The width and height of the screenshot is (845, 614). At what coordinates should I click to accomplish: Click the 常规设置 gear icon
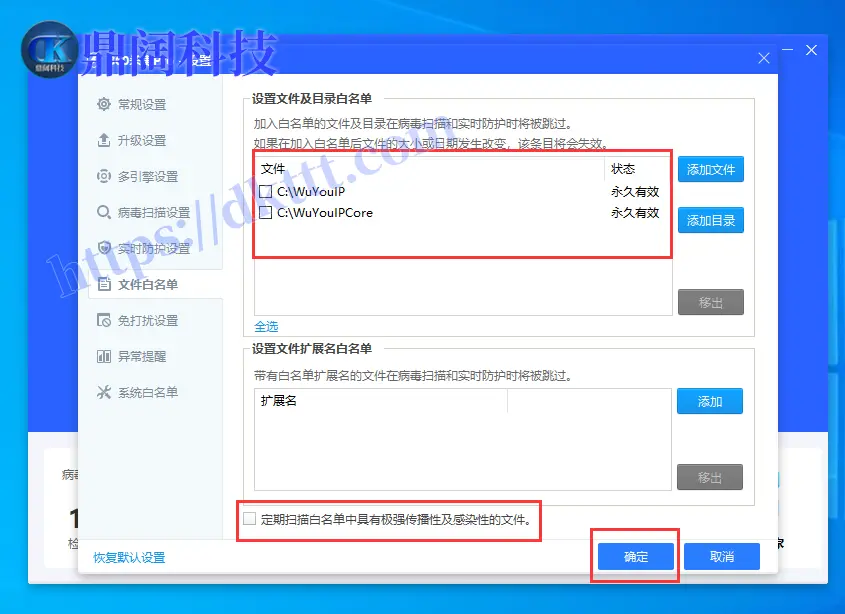point(104,104)
